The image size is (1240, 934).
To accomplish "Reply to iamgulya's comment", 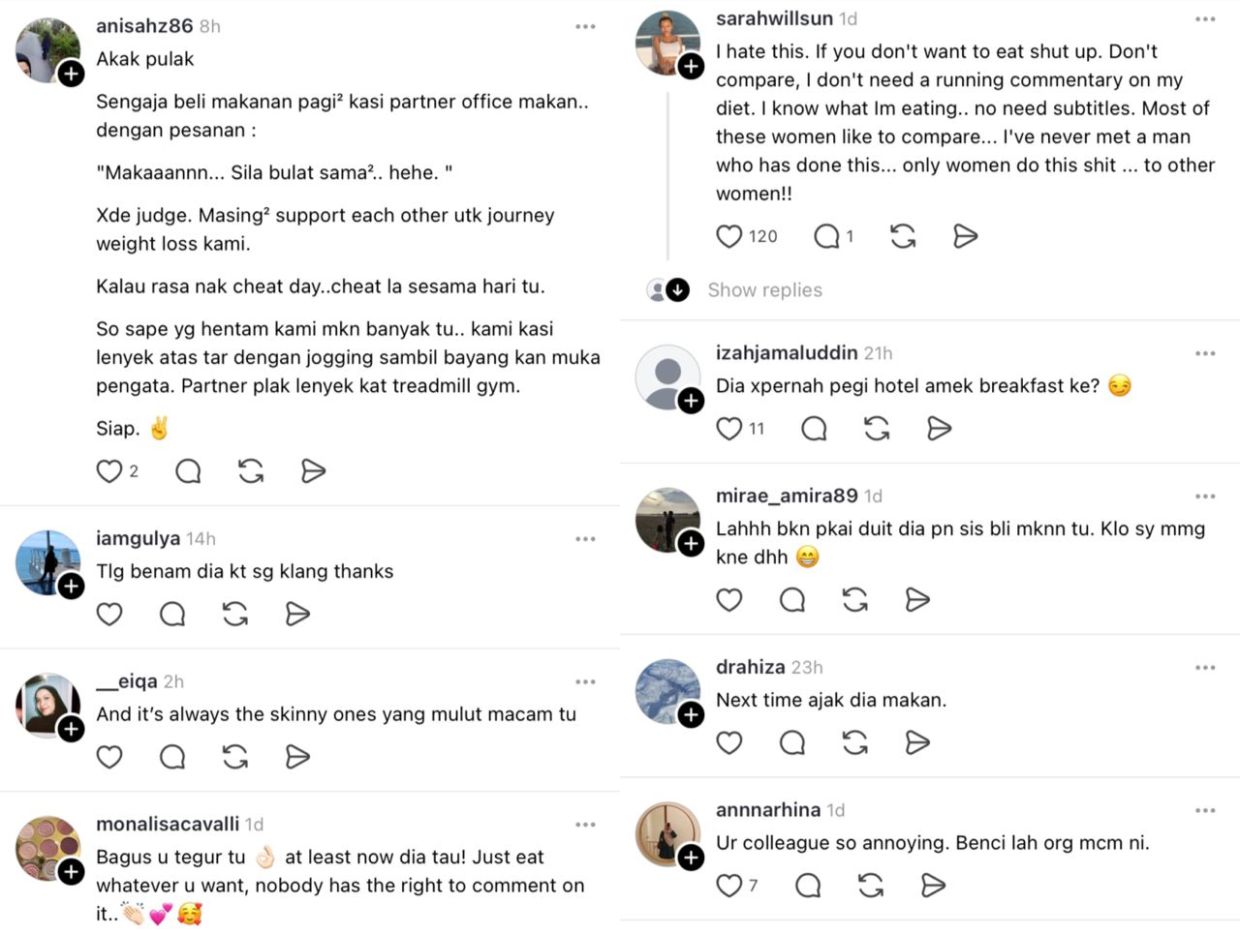I will point(172,613).
